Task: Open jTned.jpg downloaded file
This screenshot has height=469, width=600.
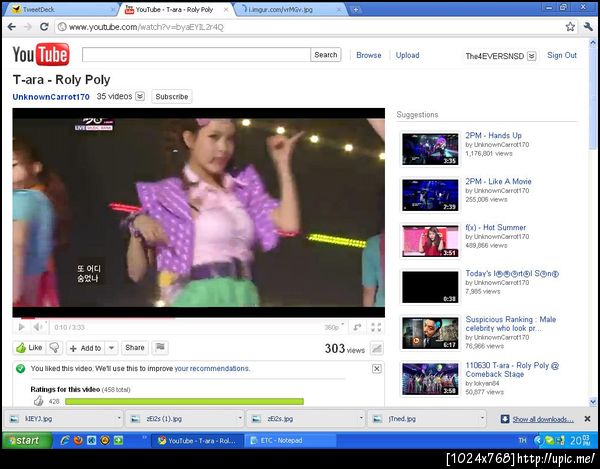Action: pyautogui.click(x=424, y=419)
